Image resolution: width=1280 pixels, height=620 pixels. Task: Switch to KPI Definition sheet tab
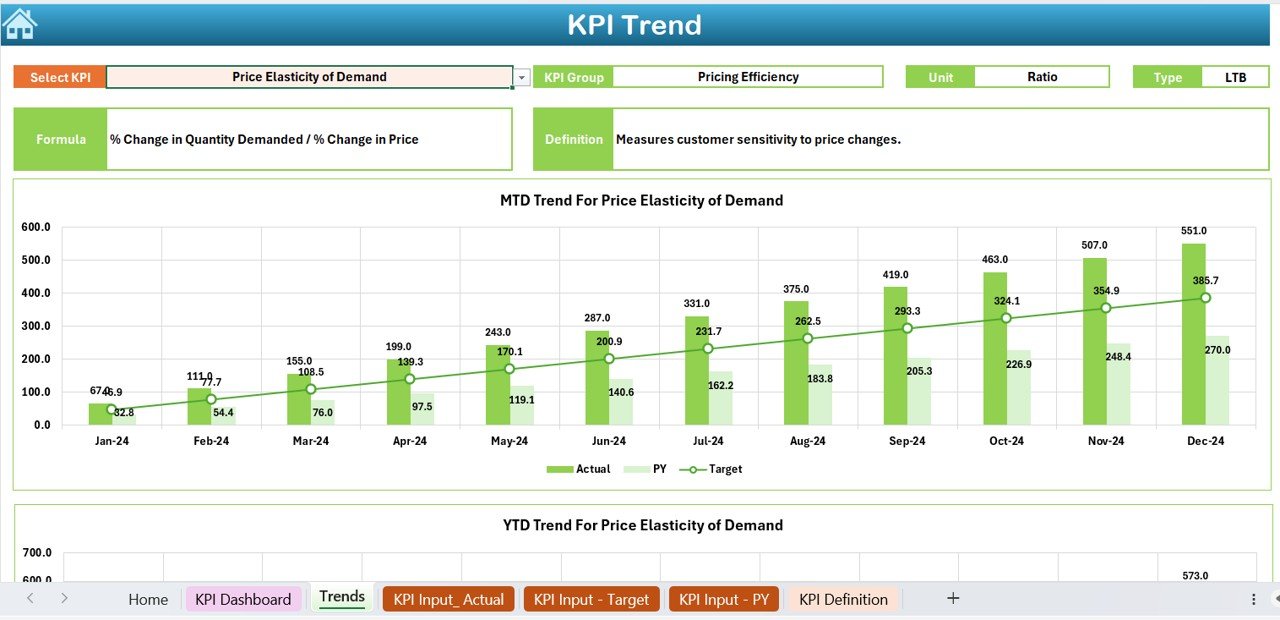(843, 599)
